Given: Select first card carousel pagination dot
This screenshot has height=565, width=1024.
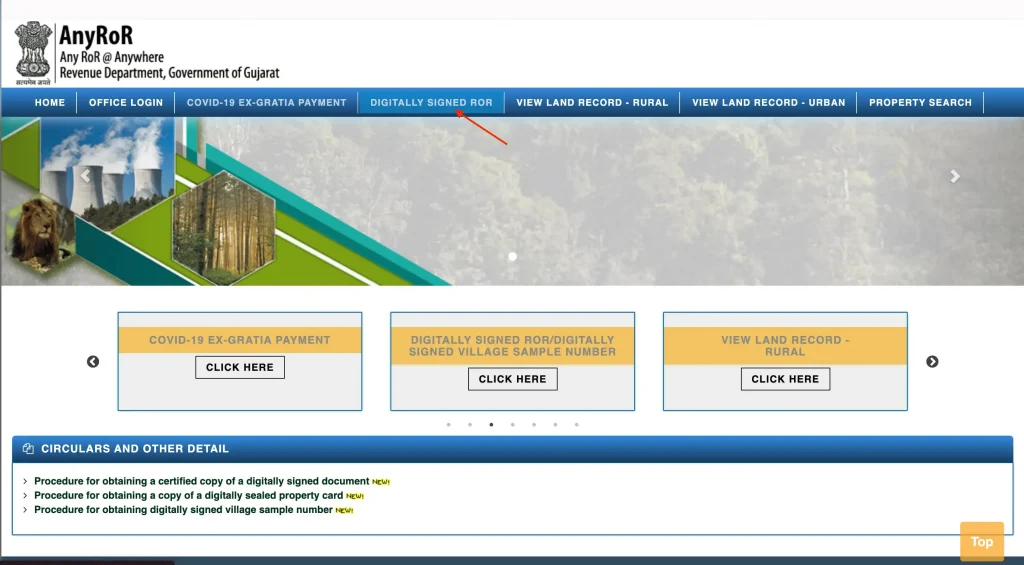Looking at the screenshot, I should coord(449,425).
